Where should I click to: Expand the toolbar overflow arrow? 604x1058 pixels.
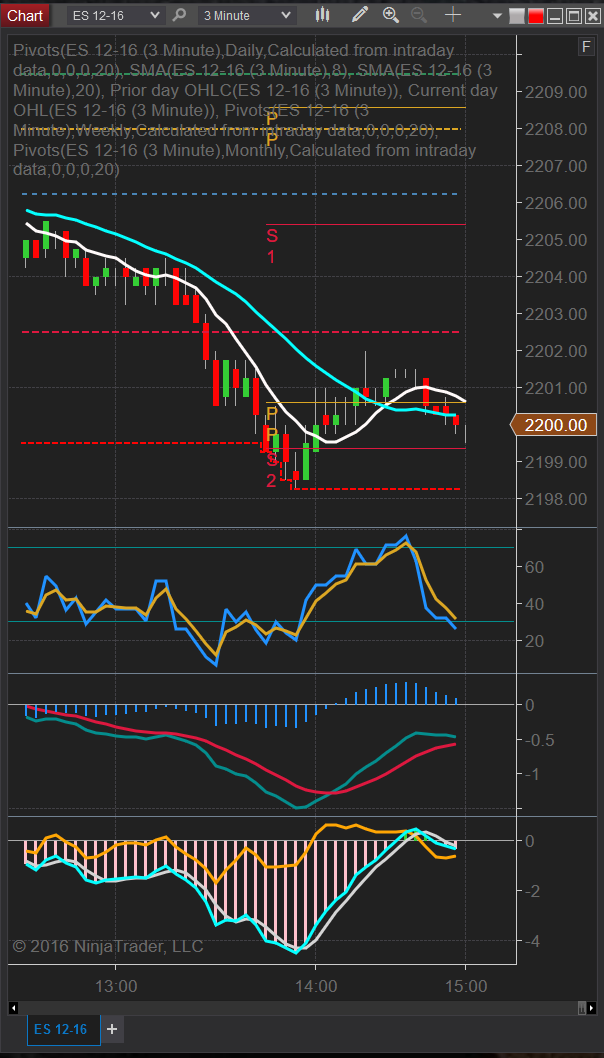[x=498, y=16]
